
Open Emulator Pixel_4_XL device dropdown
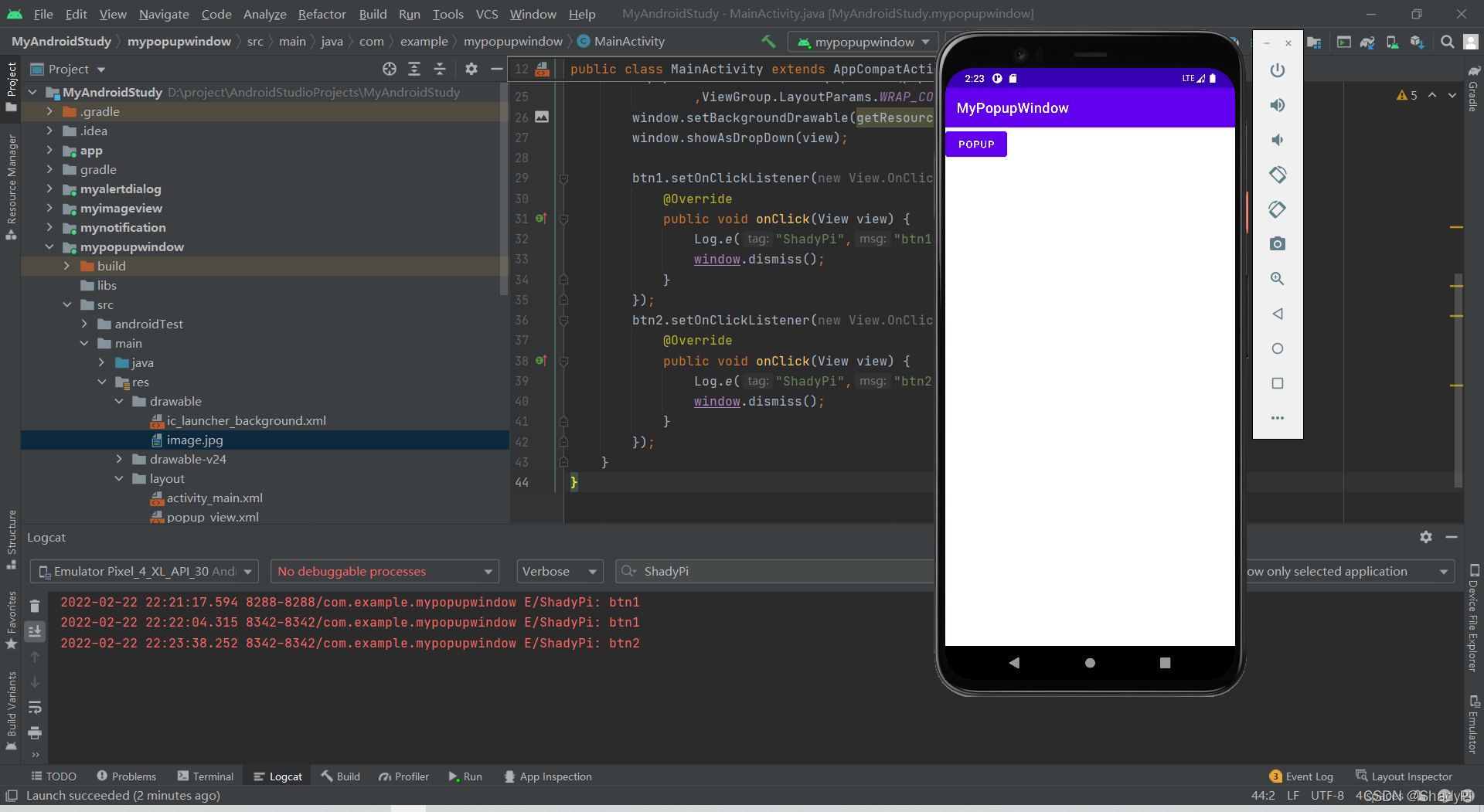click(144, 572)
